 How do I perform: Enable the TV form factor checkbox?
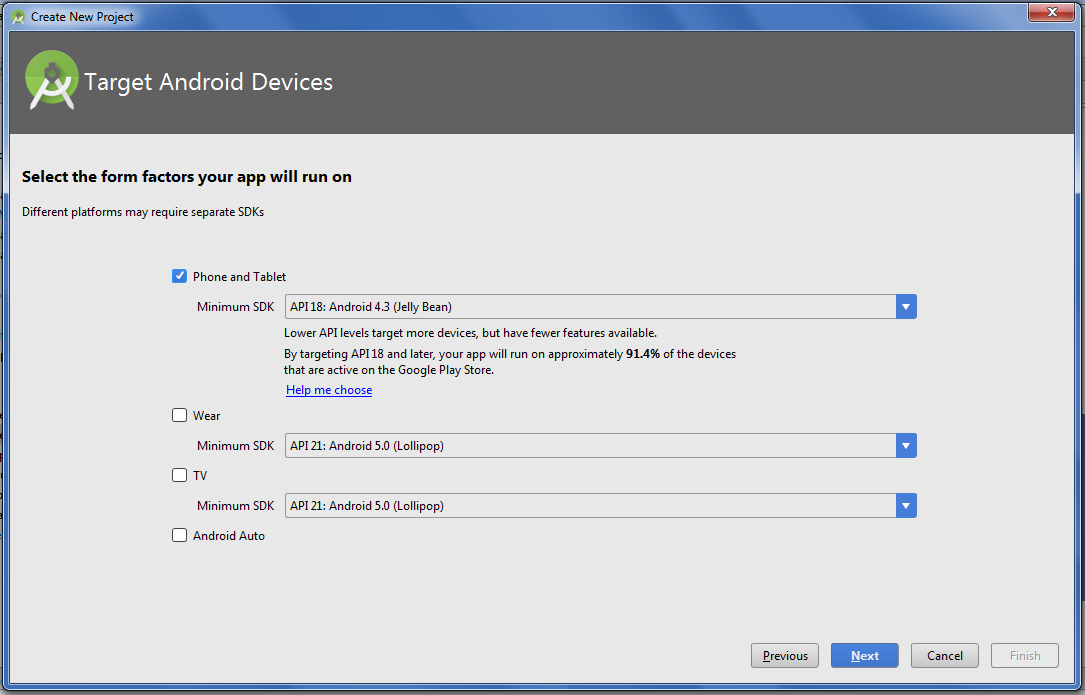[180, 476]
